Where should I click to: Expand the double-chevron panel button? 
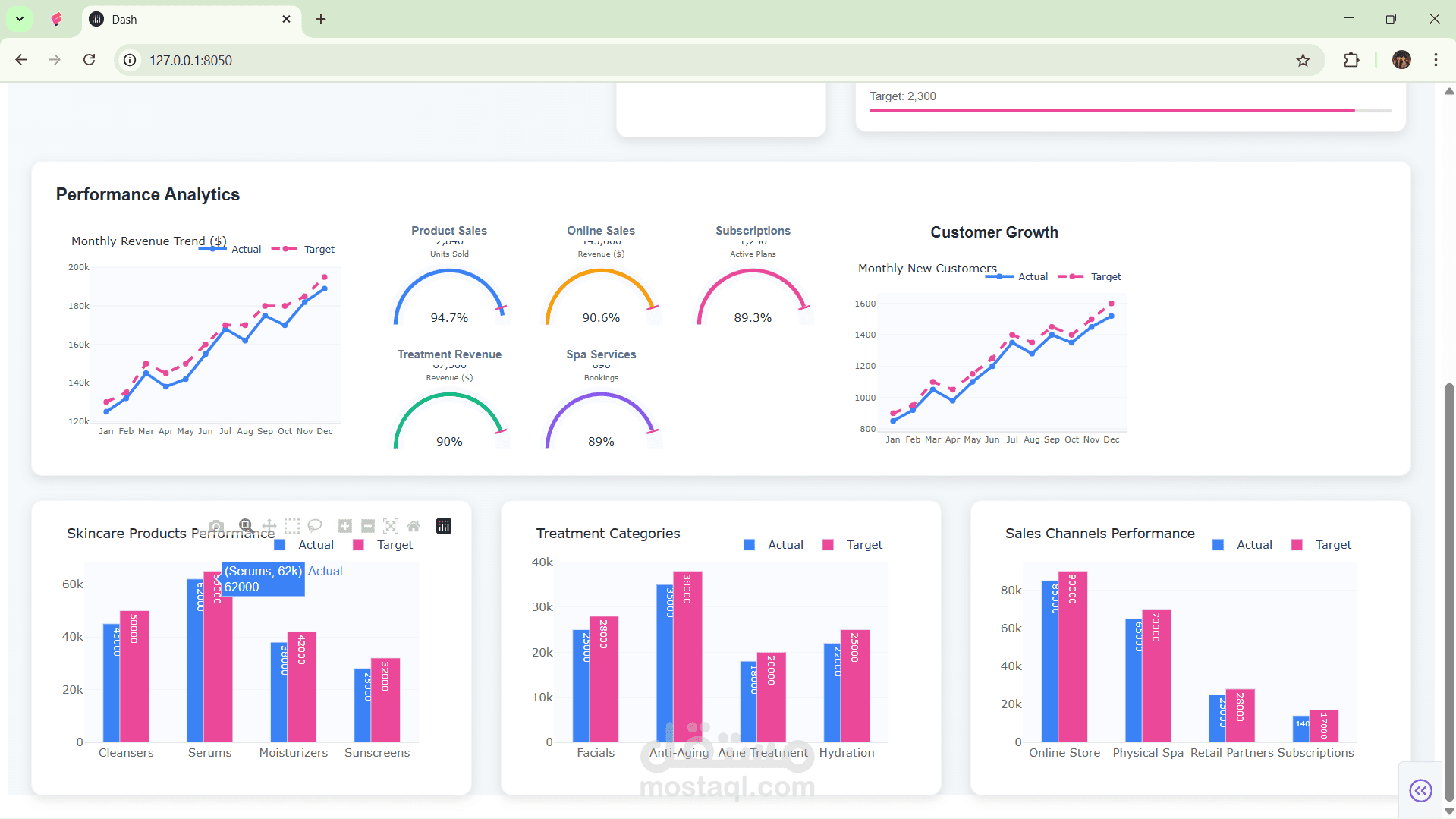tap(1421, 791)
